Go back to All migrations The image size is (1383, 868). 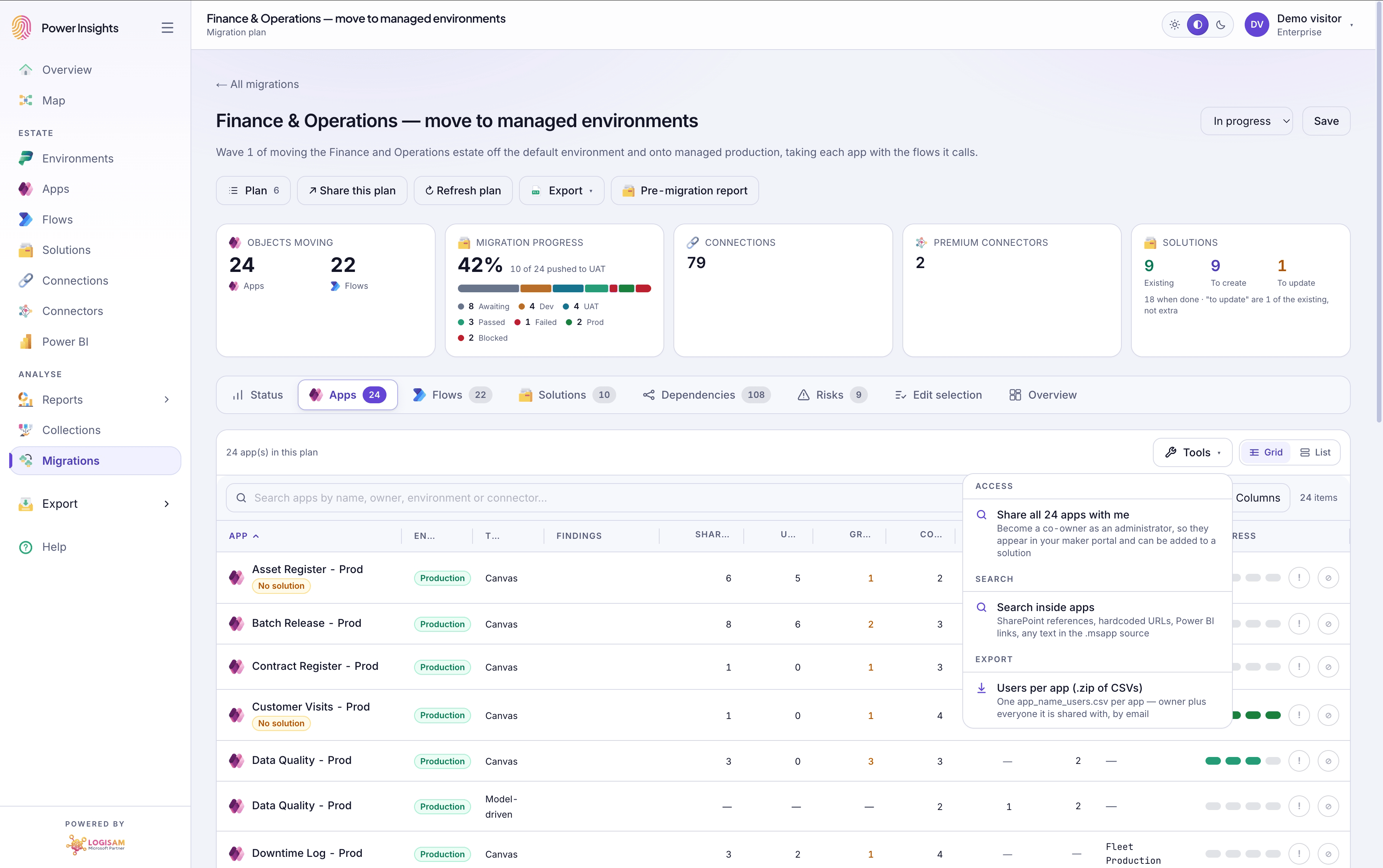pyautogui.click(x=257, y=84)
